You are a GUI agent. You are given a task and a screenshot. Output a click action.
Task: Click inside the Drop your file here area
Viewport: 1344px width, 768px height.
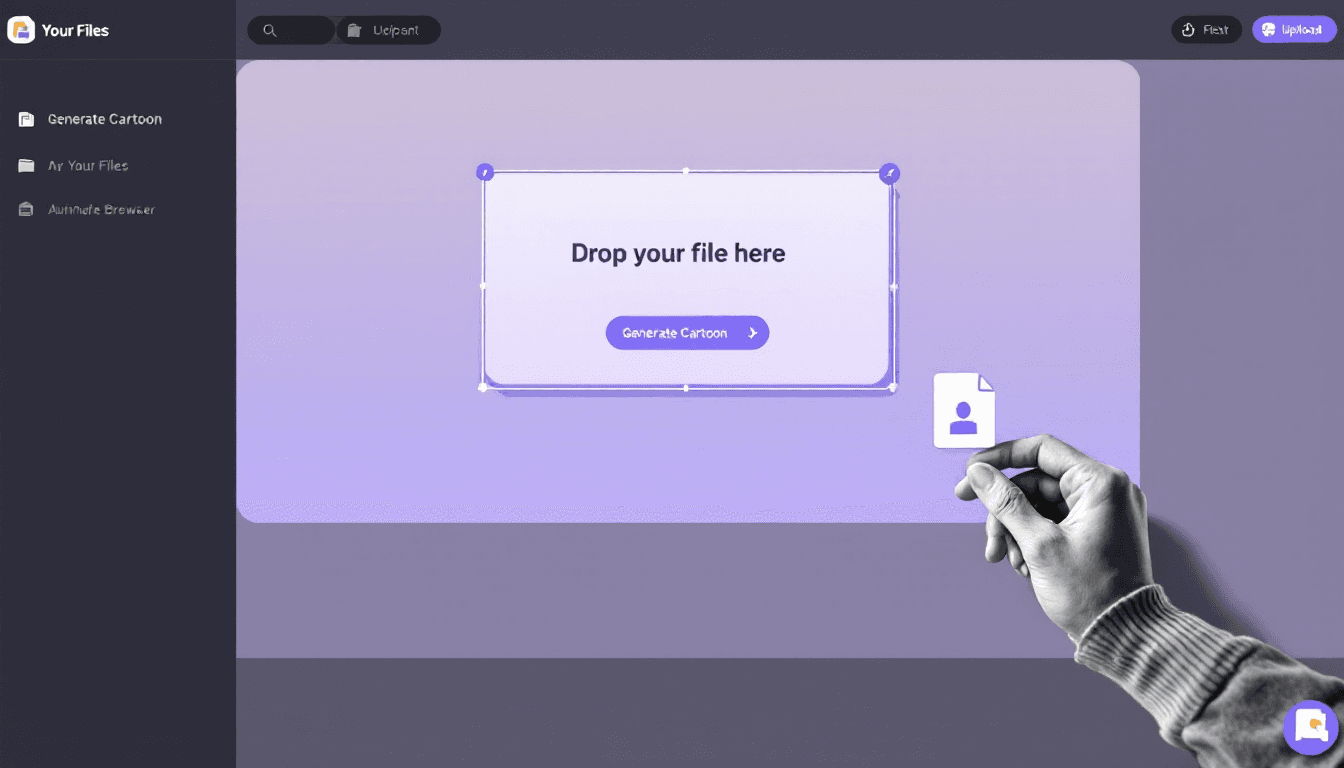tap(687, 253)
